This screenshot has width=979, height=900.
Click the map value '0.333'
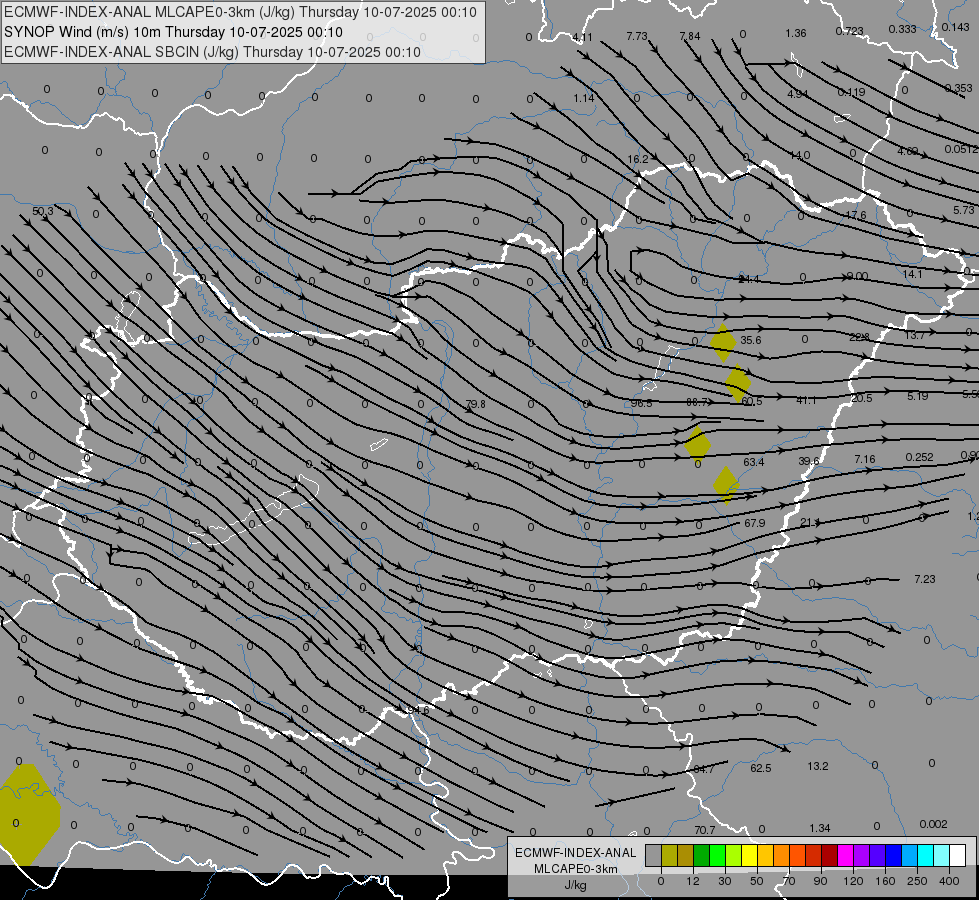pyautogui.click(x=902, y=29)
